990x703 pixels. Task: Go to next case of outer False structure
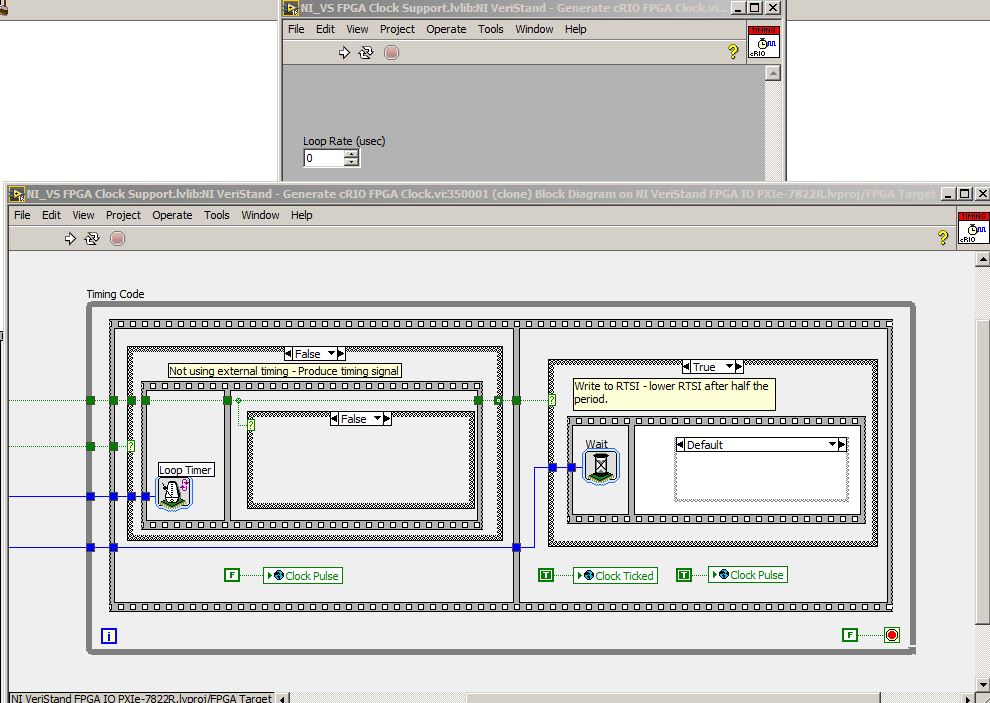pyautogui.click(x=341, y=354)
